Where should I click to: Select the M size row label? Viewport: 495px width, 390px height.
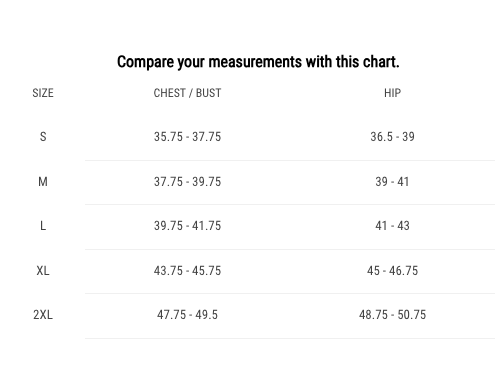click(43, 182)
